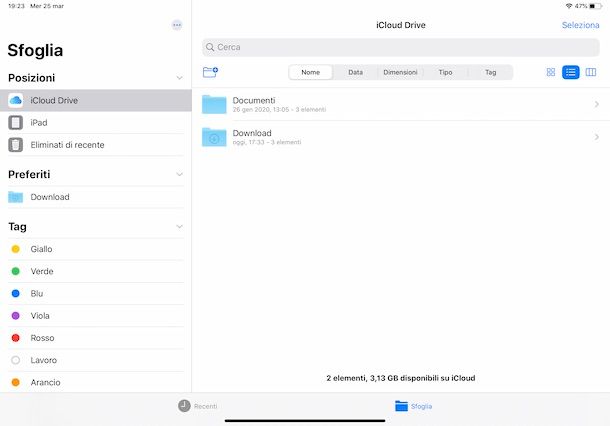Sort files by Tipo

(445, 72)
